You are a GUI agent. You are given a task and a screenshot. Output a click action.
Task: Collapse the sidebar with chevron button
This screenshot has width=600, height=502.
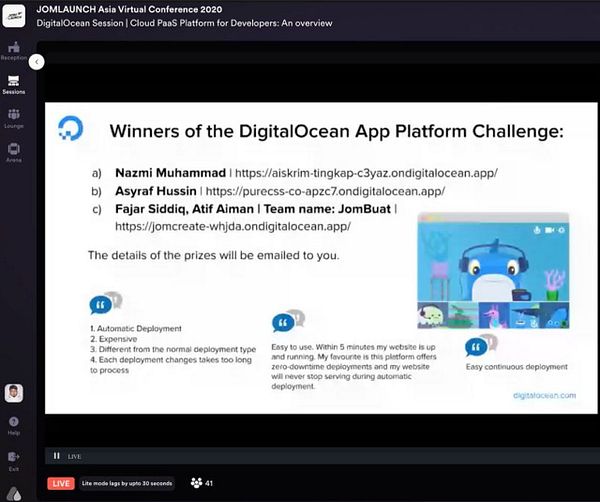point(37,62)
